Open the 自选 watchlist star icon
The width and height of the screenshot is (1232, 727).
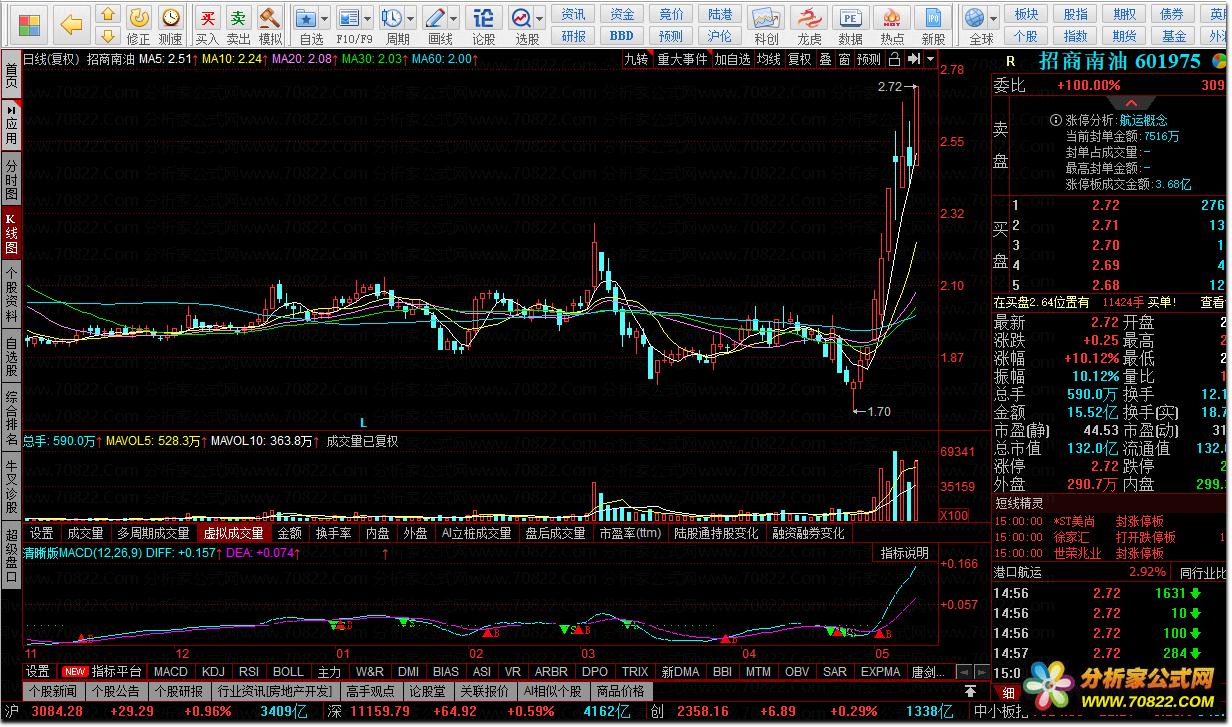[x=306, y=25]
